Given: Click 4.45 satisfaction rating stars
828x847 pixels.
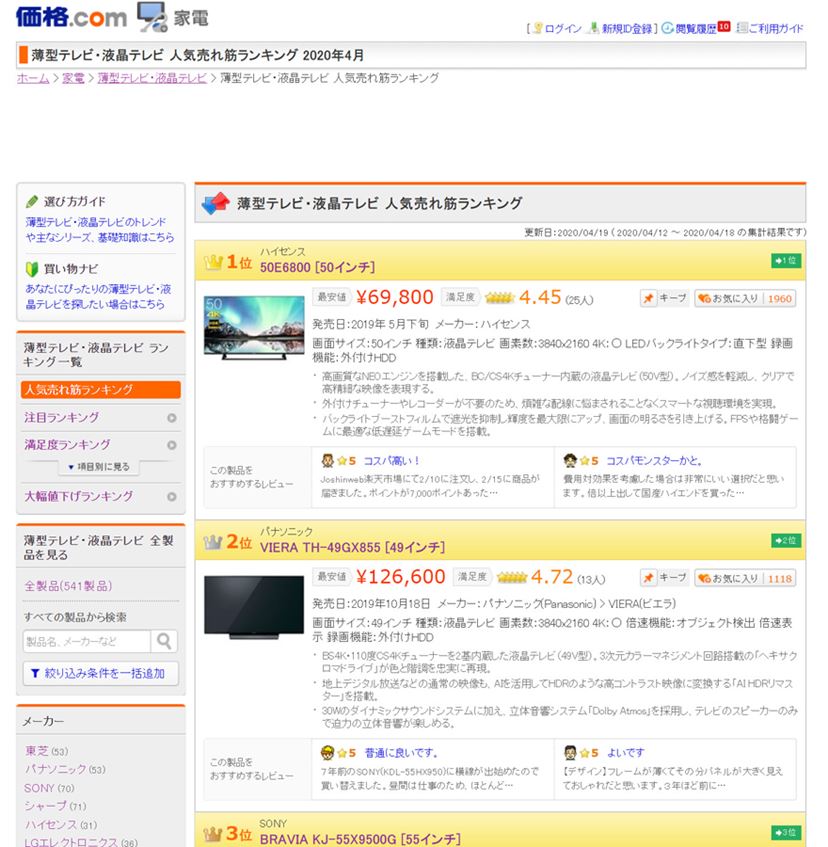Looking at the screenshot, I should [500, 298].
